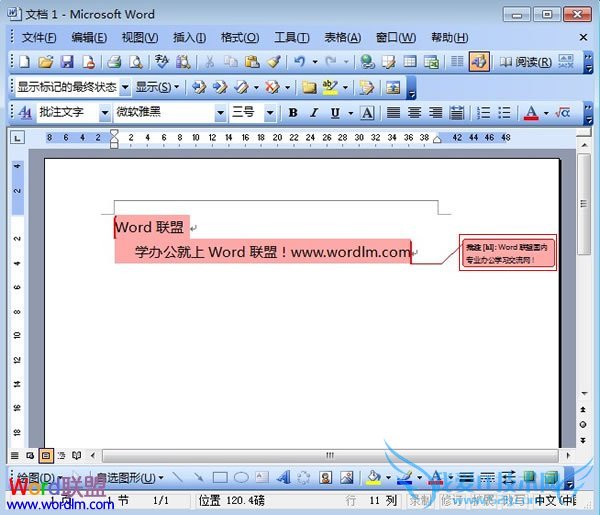This screenshot has width=600, height=515.
Task: Open the 视图(V) menu
Action: click(x=140, y=37)
